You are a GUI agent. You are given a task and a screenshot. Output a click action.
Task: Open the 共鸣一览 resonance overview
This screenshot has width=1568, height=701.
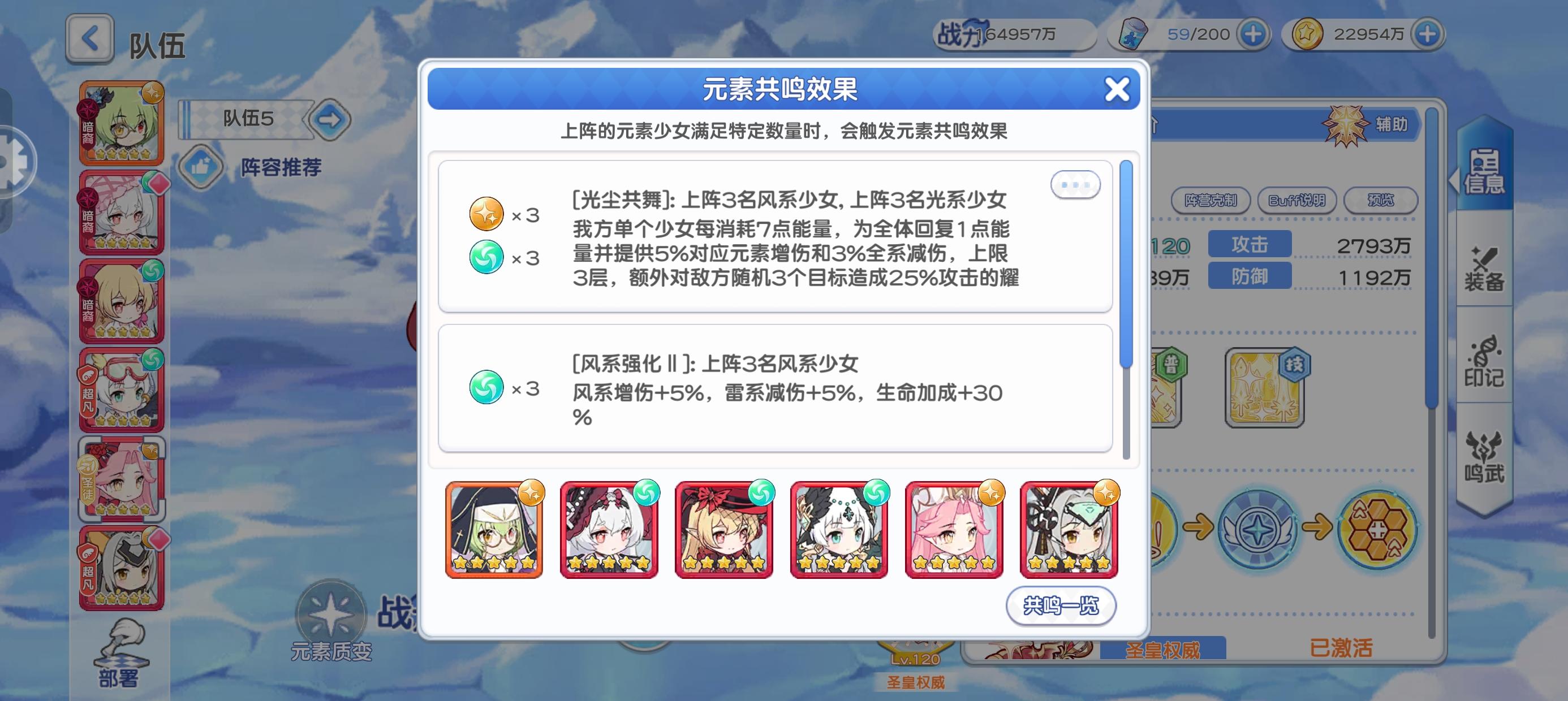point(1061,605)
